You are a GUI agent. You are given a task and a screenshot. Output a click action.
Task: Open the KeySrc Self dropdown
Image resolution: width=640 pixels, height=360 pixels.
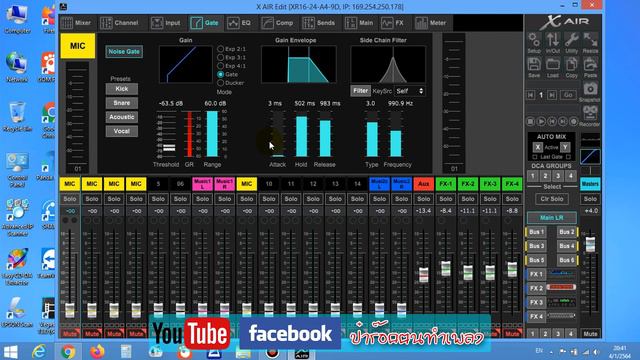[x=409, y=91]
